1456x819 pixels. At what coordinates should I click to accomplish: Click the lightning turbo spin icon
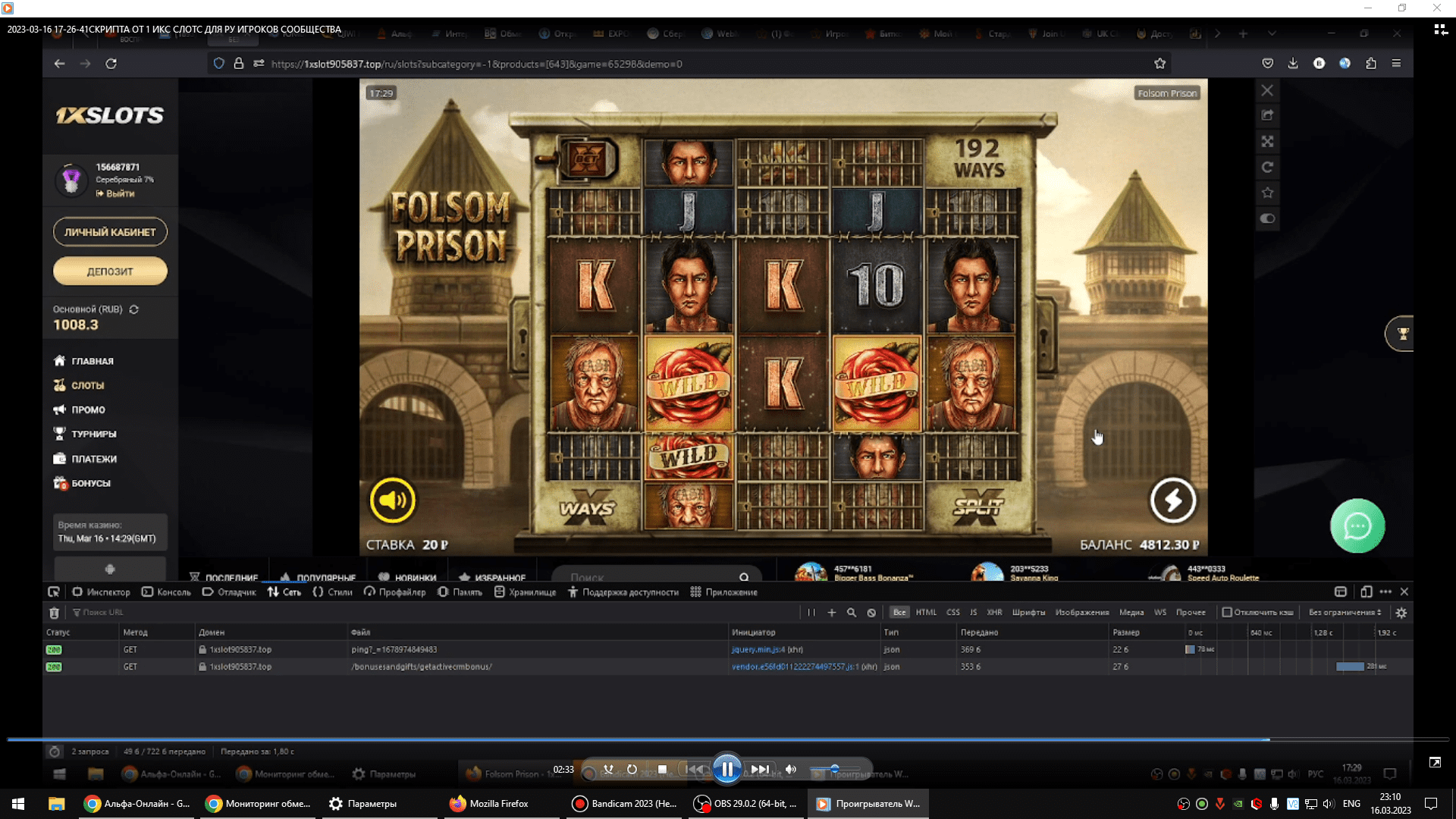pyautogui.click(x=1172, y=500)
